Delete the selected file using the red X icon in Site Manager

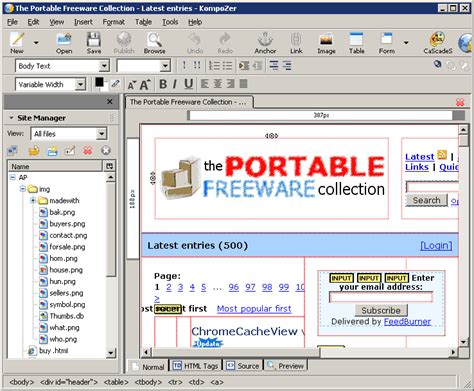click(88, 151)
